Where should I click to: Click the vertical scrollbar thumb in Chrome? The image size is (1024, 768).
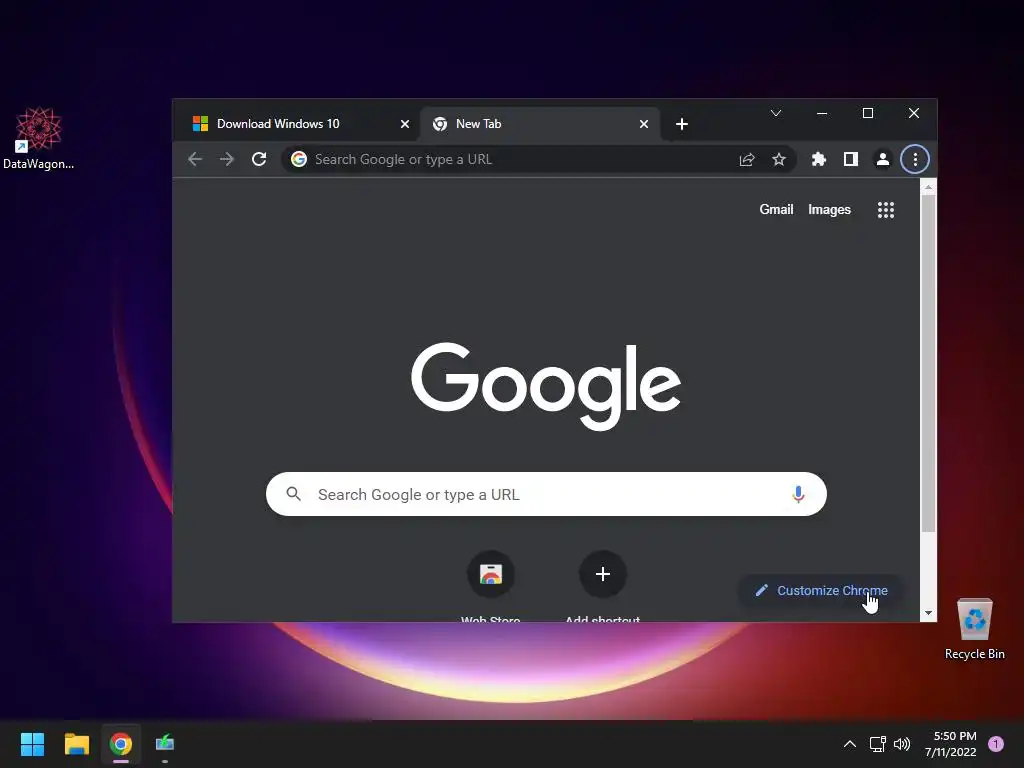928,363
